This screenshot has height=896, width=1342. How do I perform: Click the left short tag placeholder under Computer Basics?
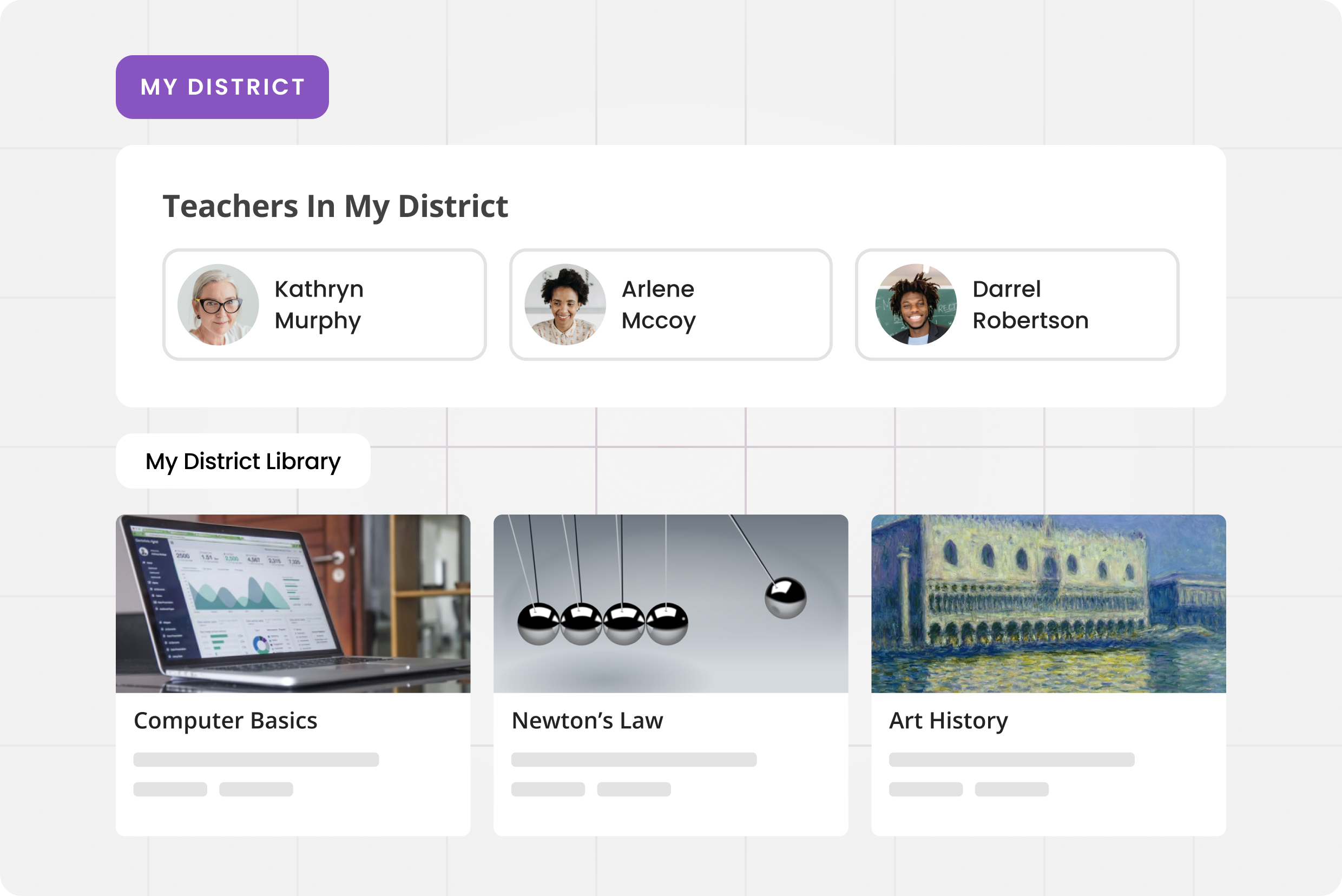[170, 789]
